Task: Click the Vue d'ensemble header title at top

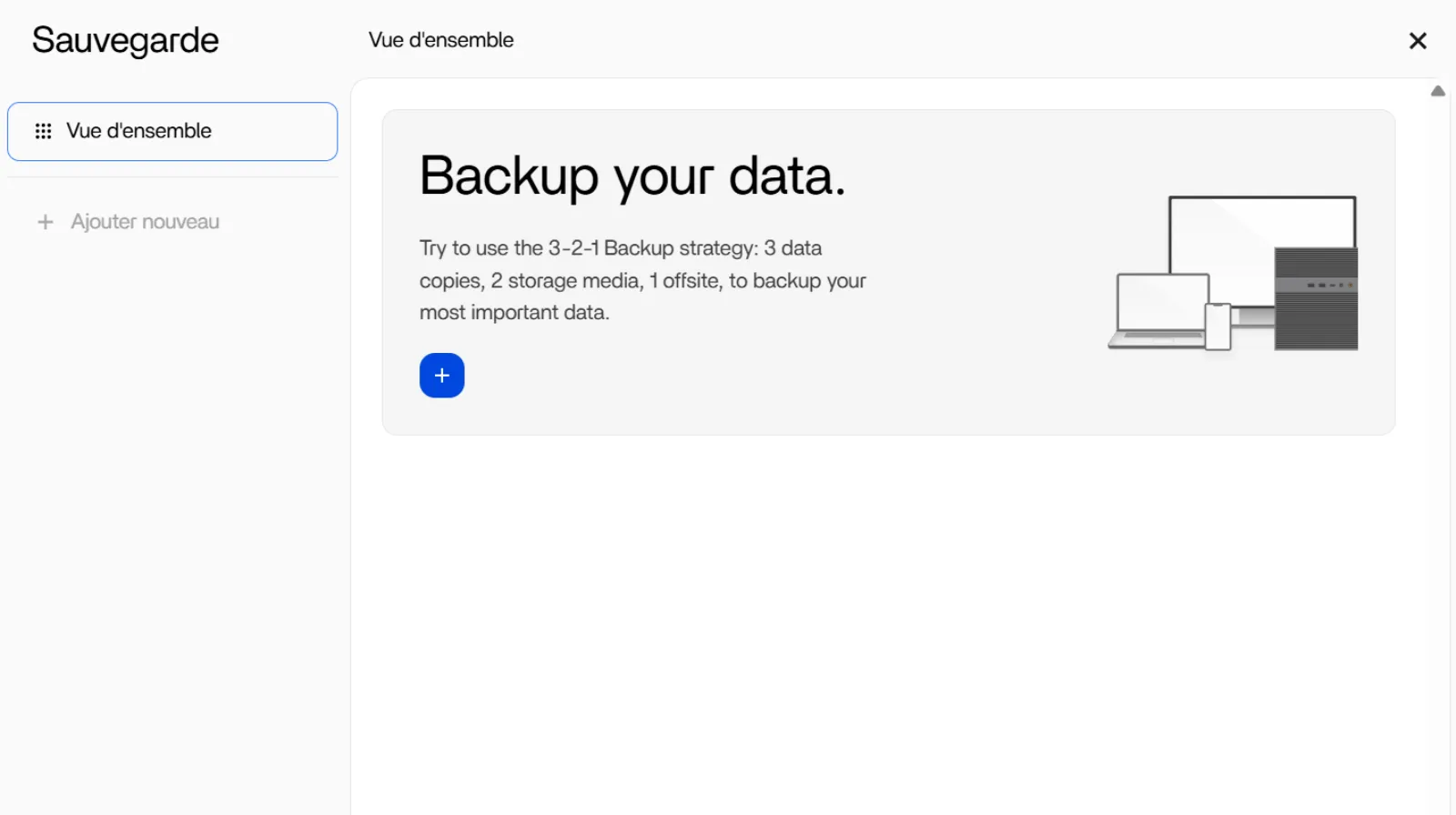Action: click(440, 40)
